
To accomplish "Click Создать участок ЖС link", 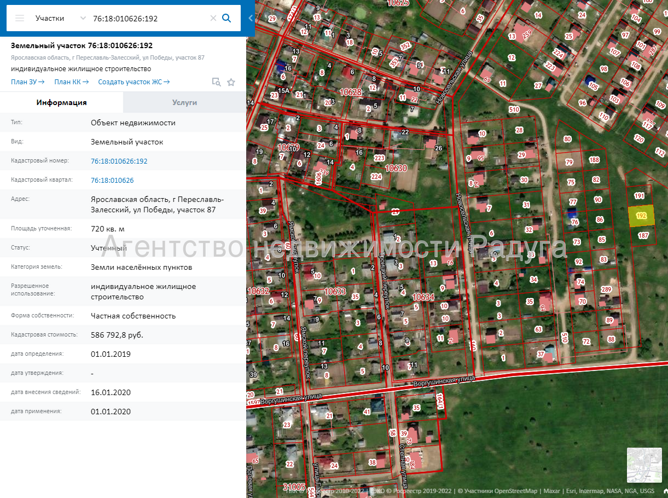I will (134, 82).
